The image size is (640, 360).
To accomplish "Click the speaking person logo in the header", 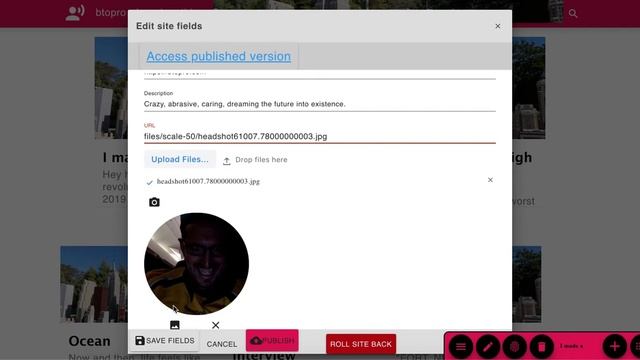I will 75,13.
